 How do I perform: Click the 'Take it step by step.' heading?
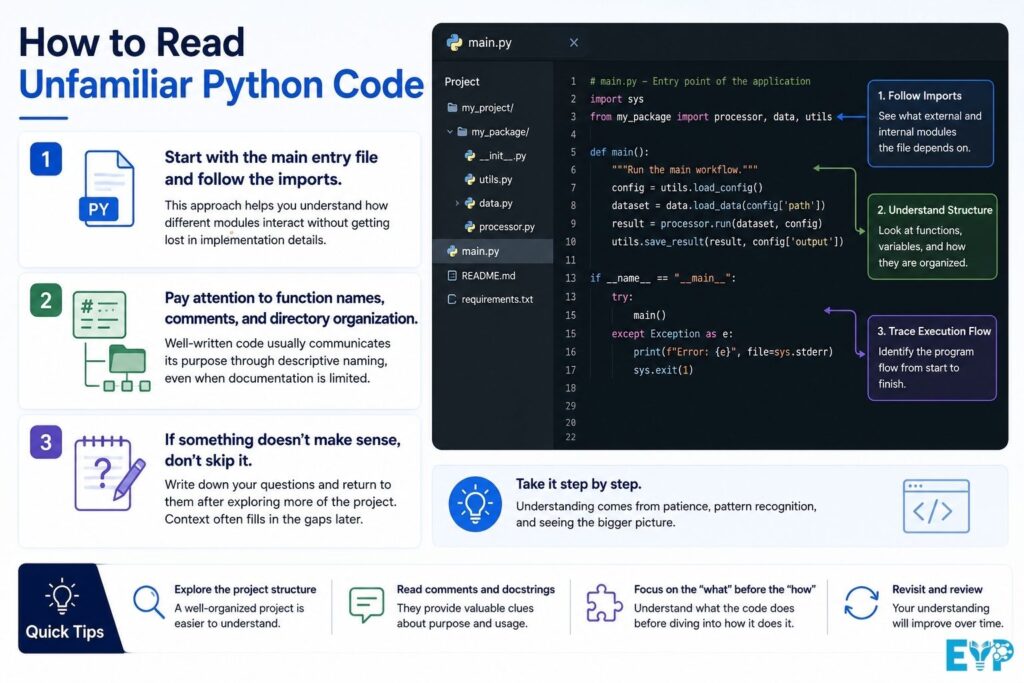point(579,484)
